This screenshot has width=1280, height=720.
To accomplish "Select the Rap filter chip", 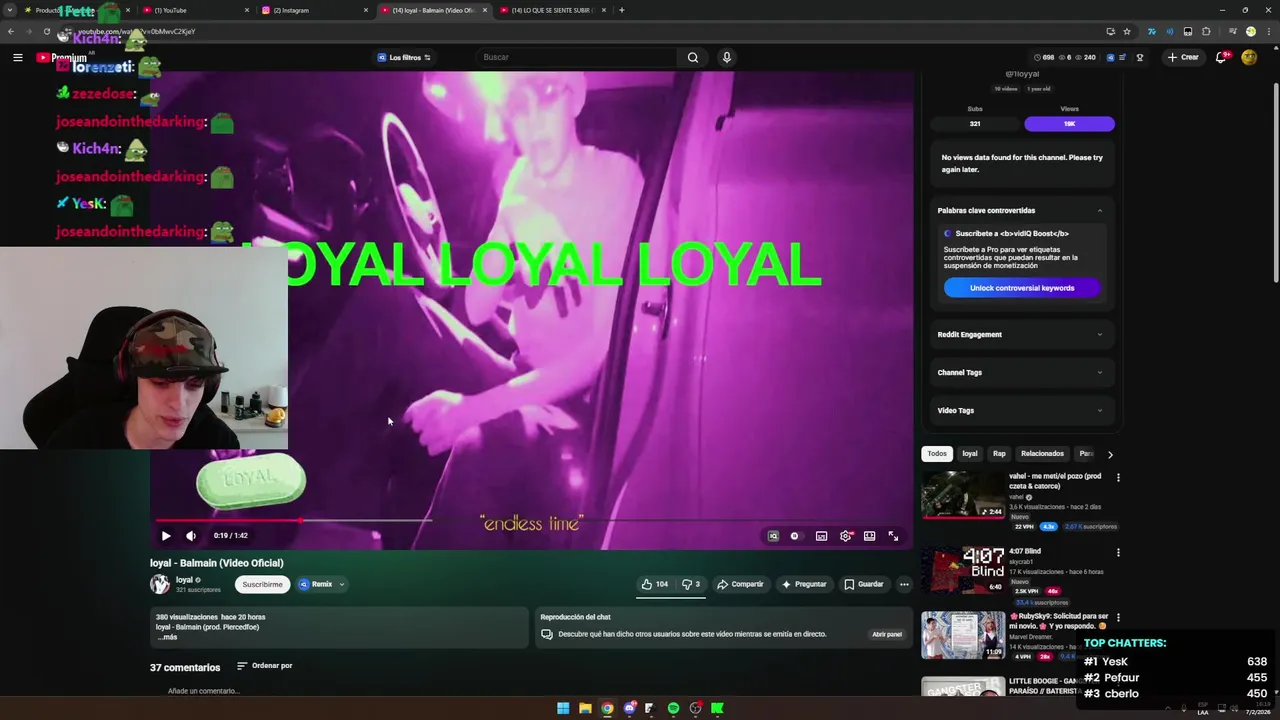I will coord(999,453).
